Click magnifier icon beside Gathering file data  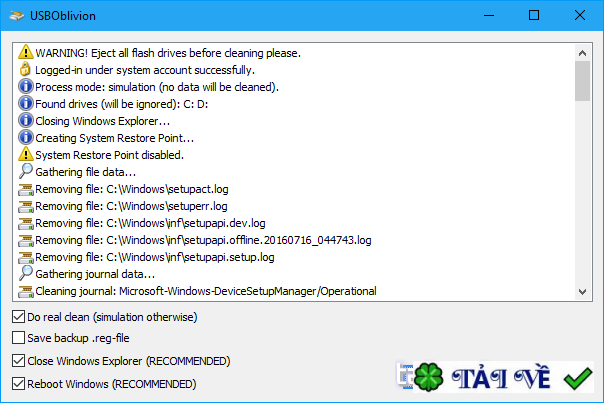pos(25,171)
